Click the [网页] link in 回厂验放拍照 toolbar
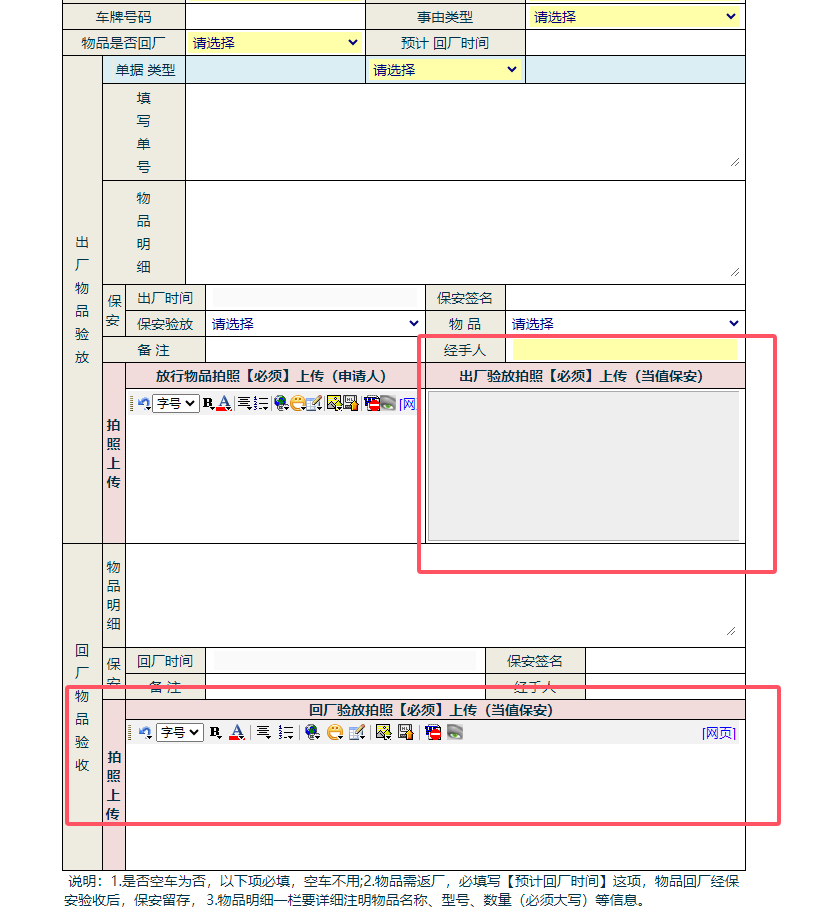Viewport: 813px width, 922px height. click(x=719, y=733)
